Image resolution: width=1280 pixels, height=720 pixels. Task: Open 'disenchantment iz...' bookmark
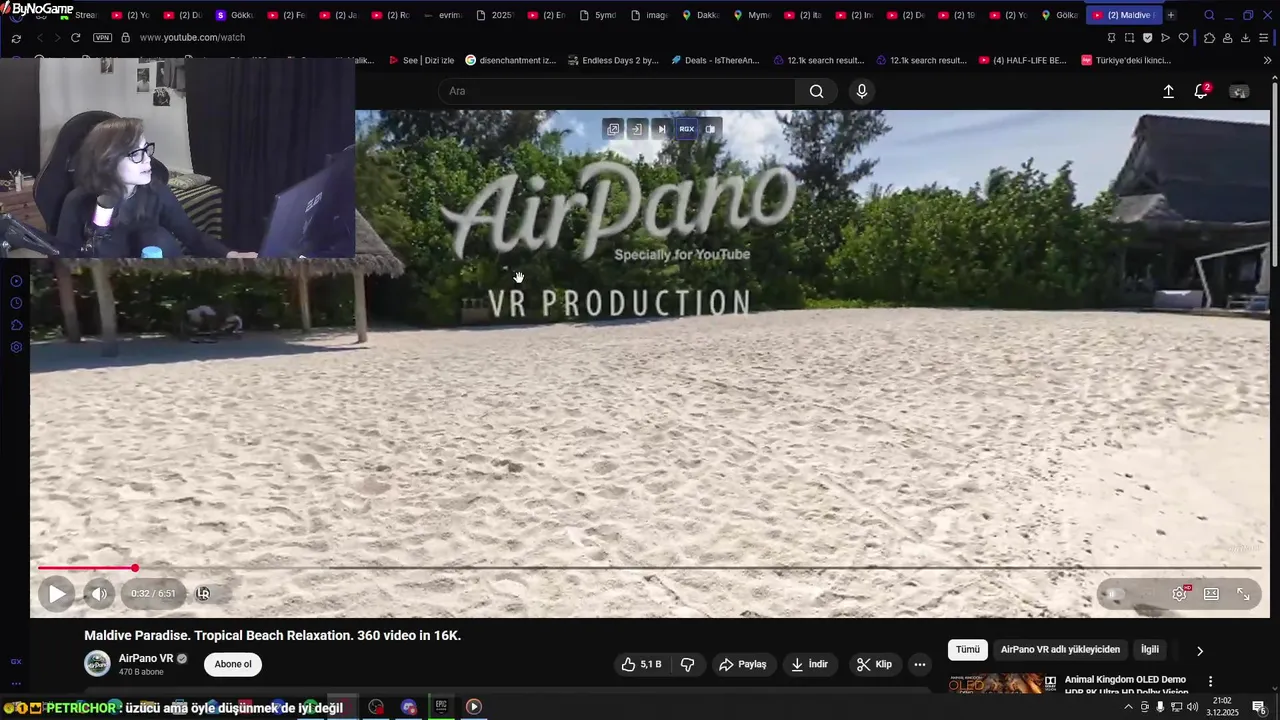(x=511, y=60)
